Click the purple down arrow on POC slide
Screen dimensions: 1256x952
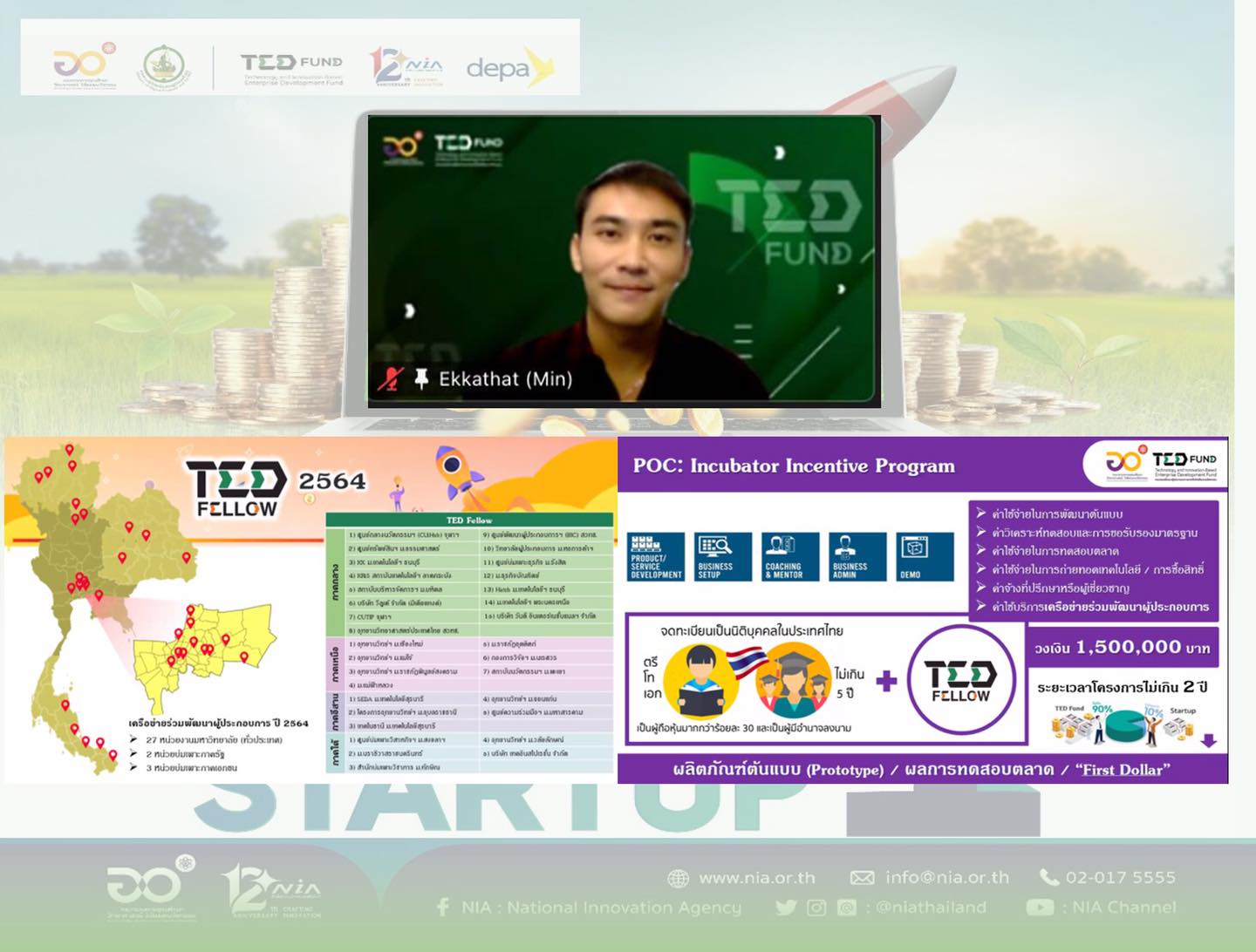(x=1208, y=741)
